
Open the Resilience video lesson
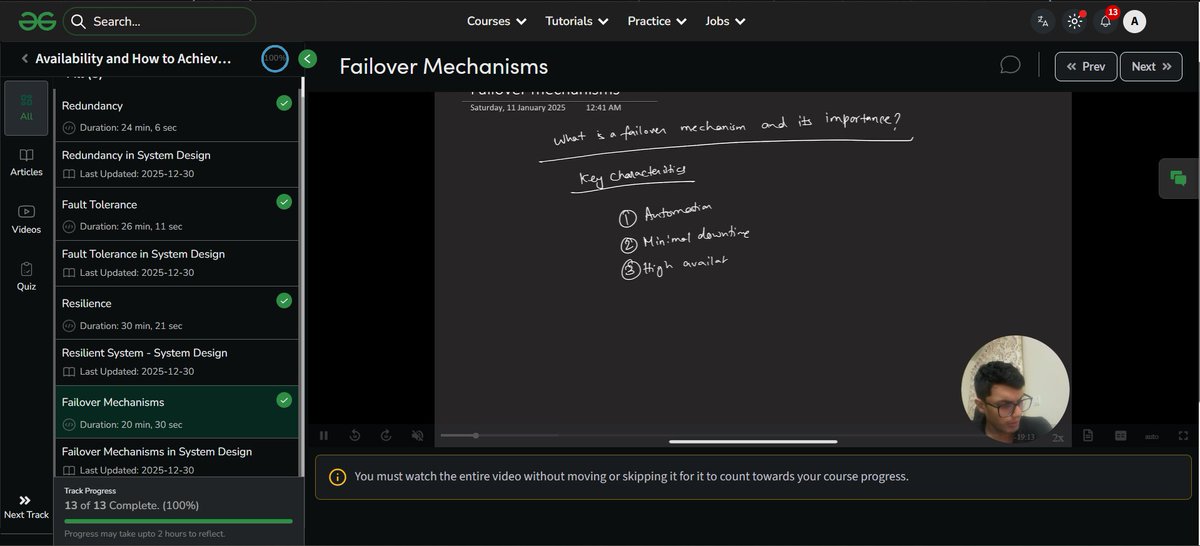point(176,313)
